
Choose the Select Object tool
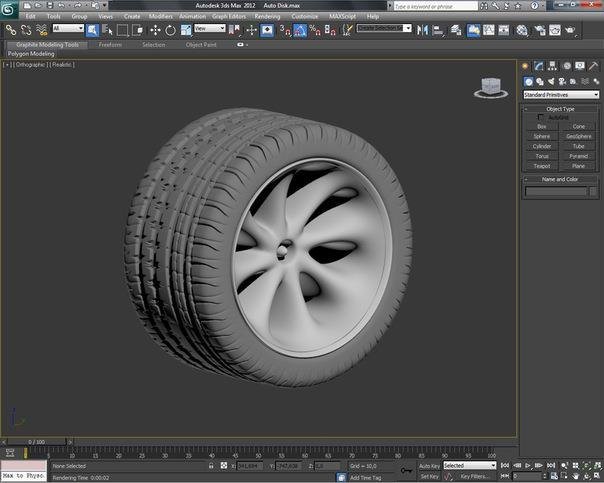92,30
